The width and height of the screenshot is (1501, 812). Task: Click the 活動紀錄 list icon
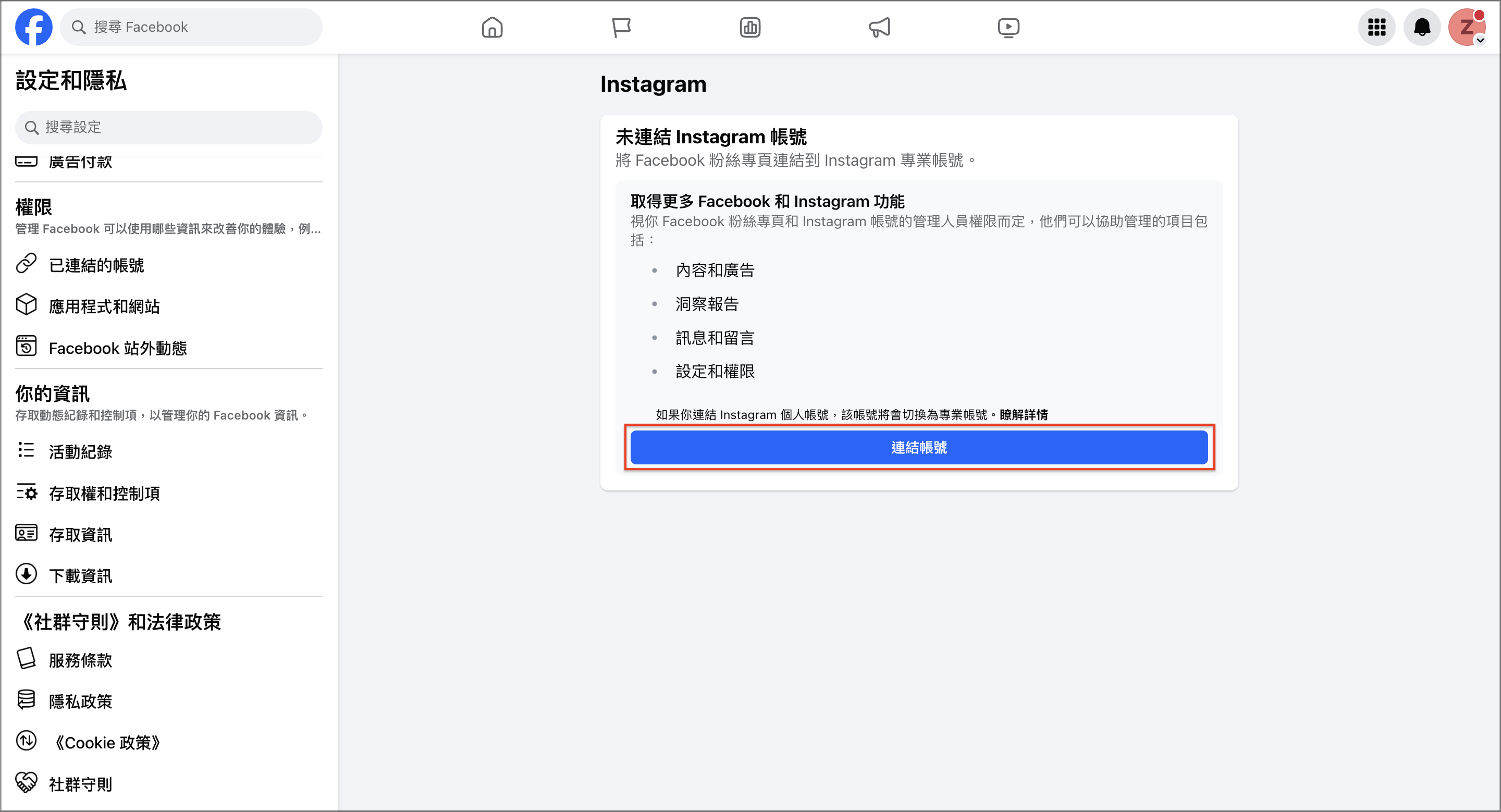click(x=26, y=450)
